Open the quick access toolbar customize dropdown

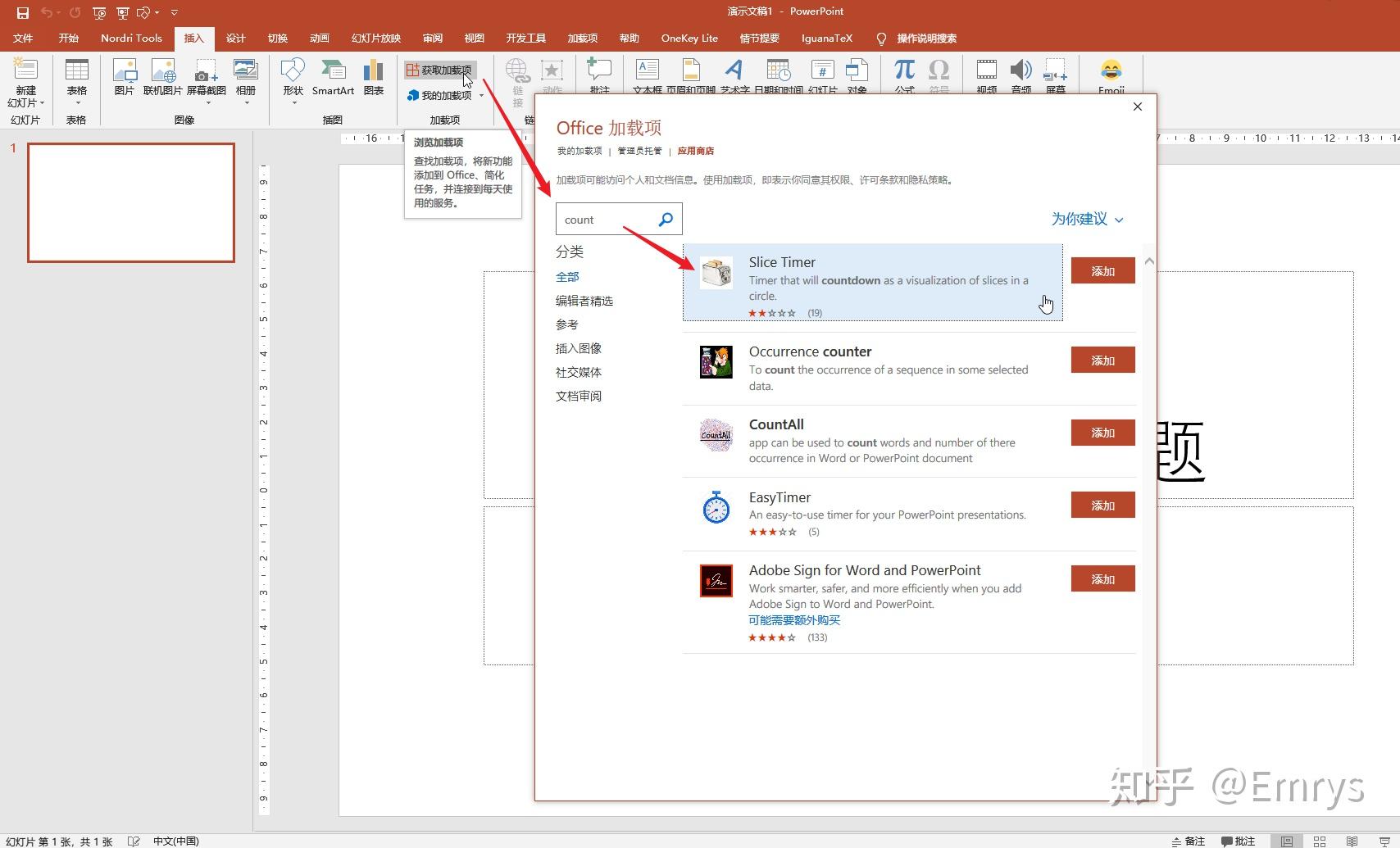[x=175, y=12]
